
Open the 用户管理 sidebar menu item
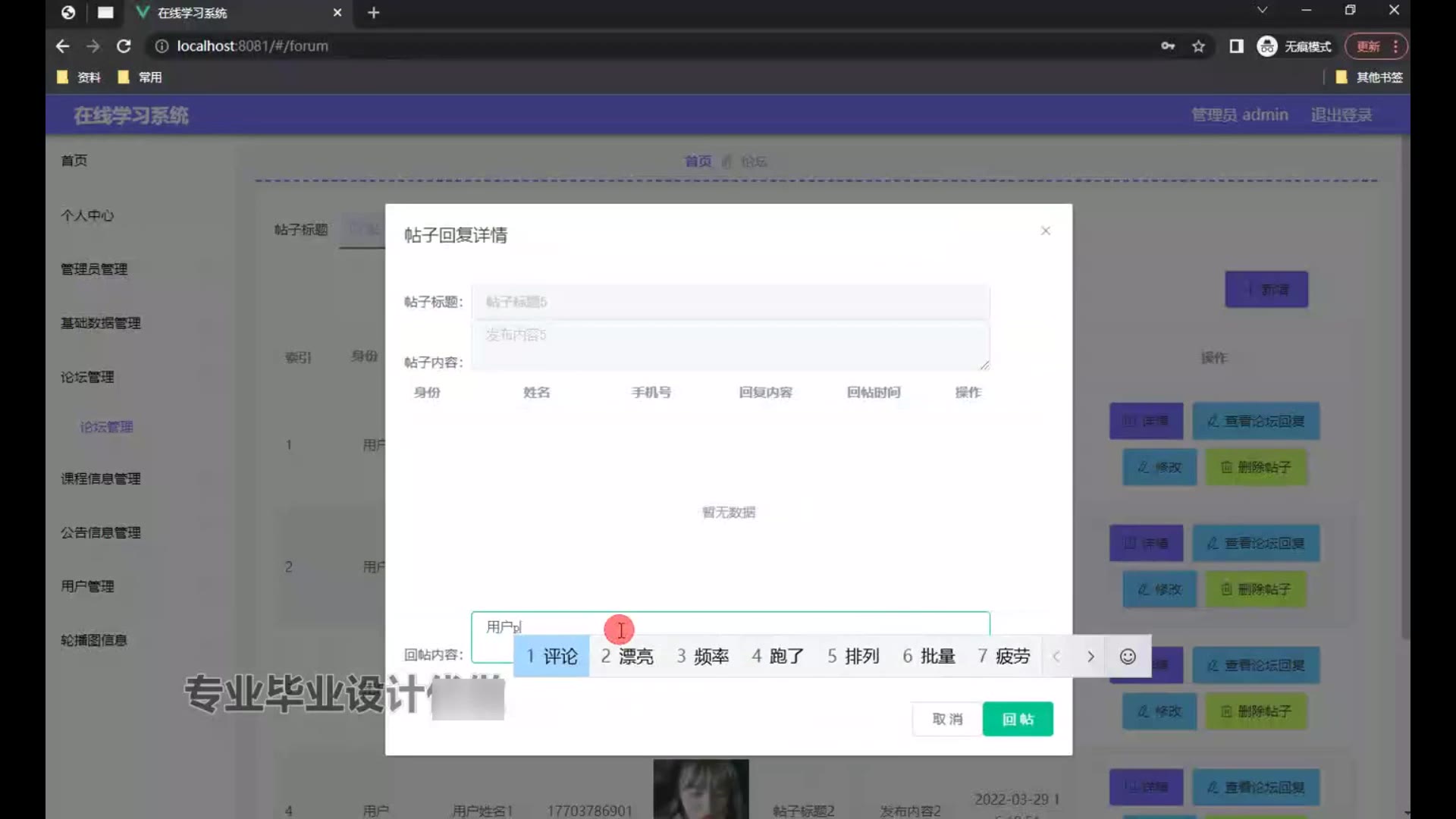point(87,586)
